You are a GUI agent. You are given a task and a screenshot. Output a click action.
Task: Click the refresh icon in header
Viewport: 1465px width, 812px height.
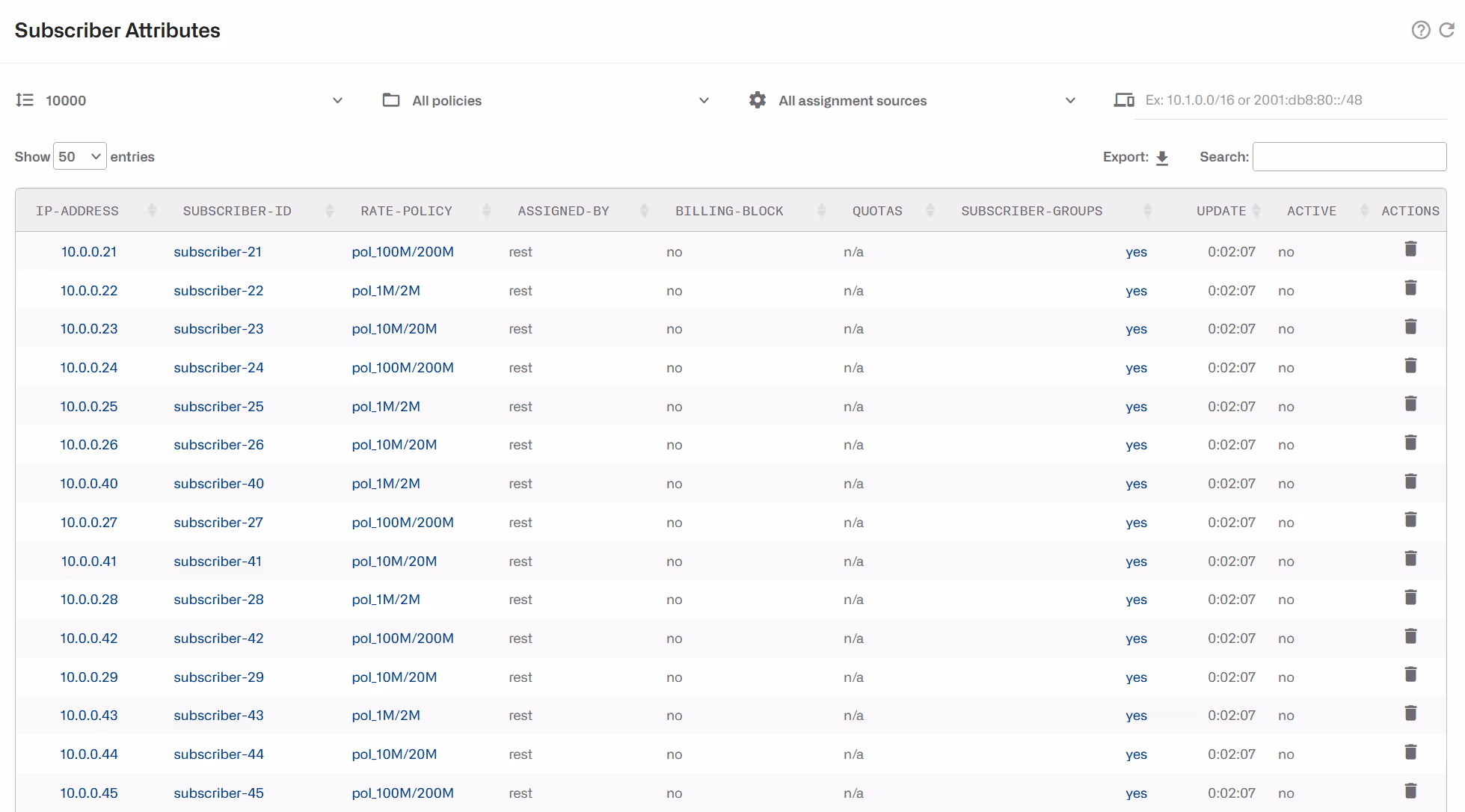pyautogui.click(x=1447, y=30)
